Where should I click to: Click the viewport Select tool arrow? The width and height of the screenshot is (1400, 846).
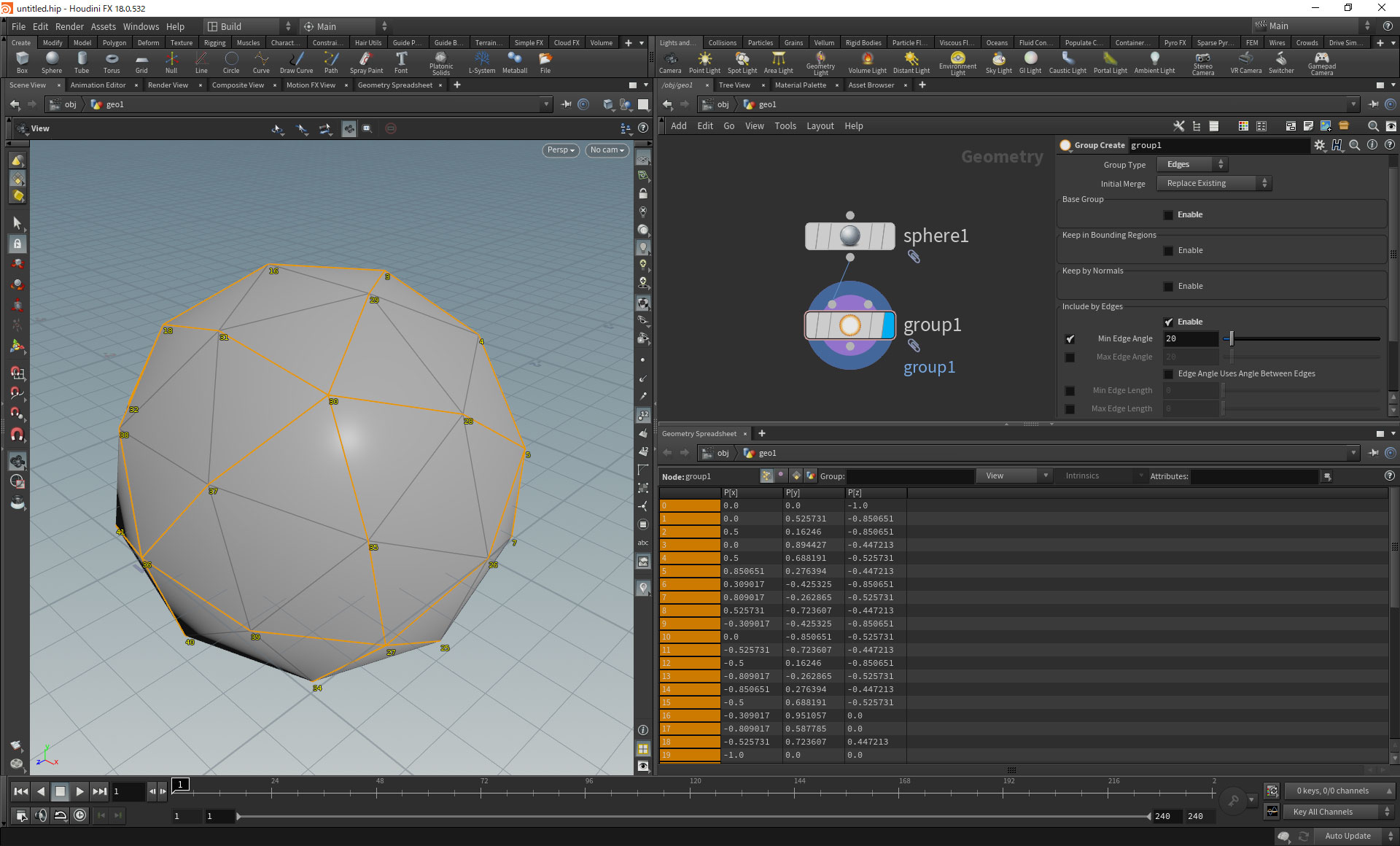coord(17,222)
